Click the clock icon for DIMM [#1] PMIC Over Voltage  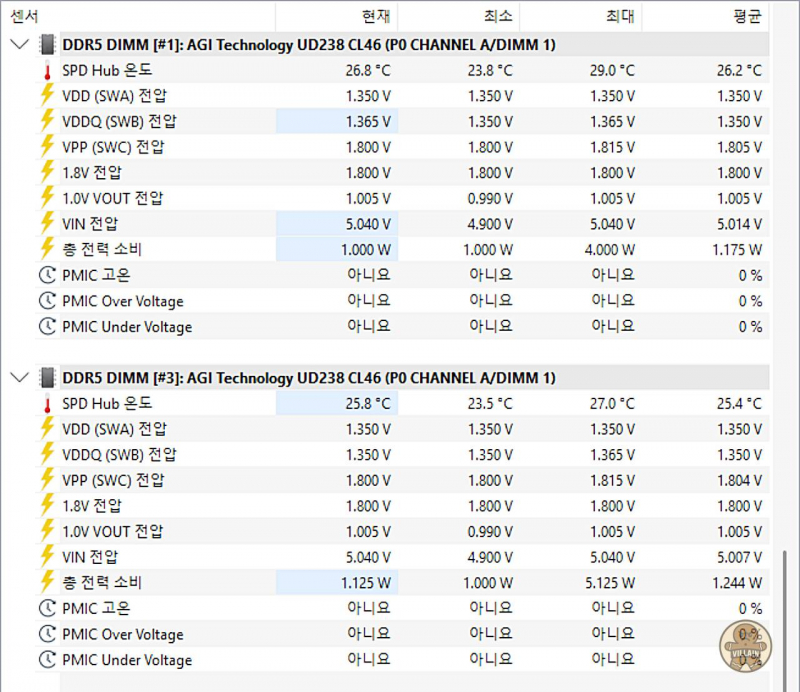coord(46,301)
